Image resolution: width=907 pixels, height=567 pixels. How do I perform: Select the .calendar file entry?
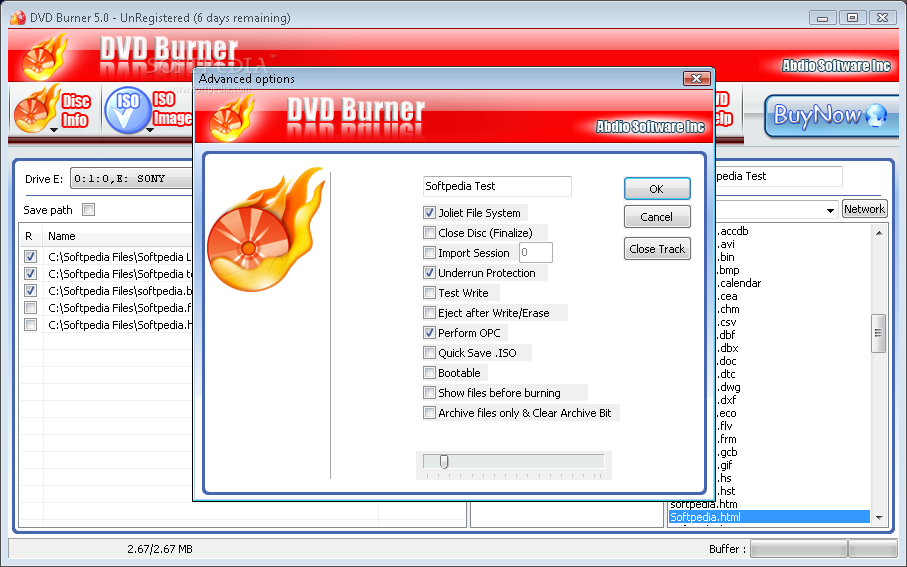[x=739, y=284]
